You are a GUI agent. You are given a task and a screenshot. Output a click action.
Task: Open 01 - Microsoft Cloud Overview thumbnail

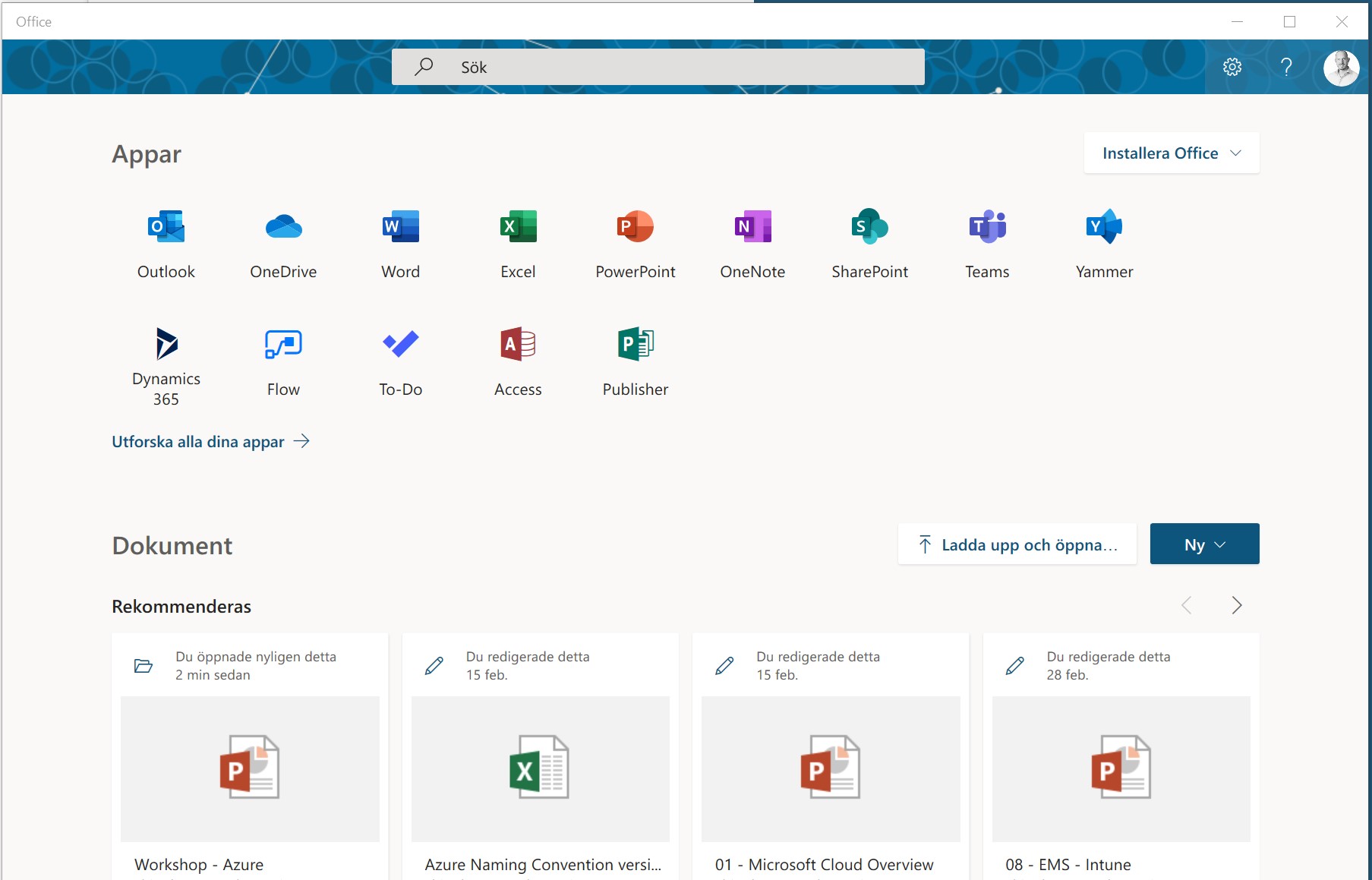tap(831, 768)
